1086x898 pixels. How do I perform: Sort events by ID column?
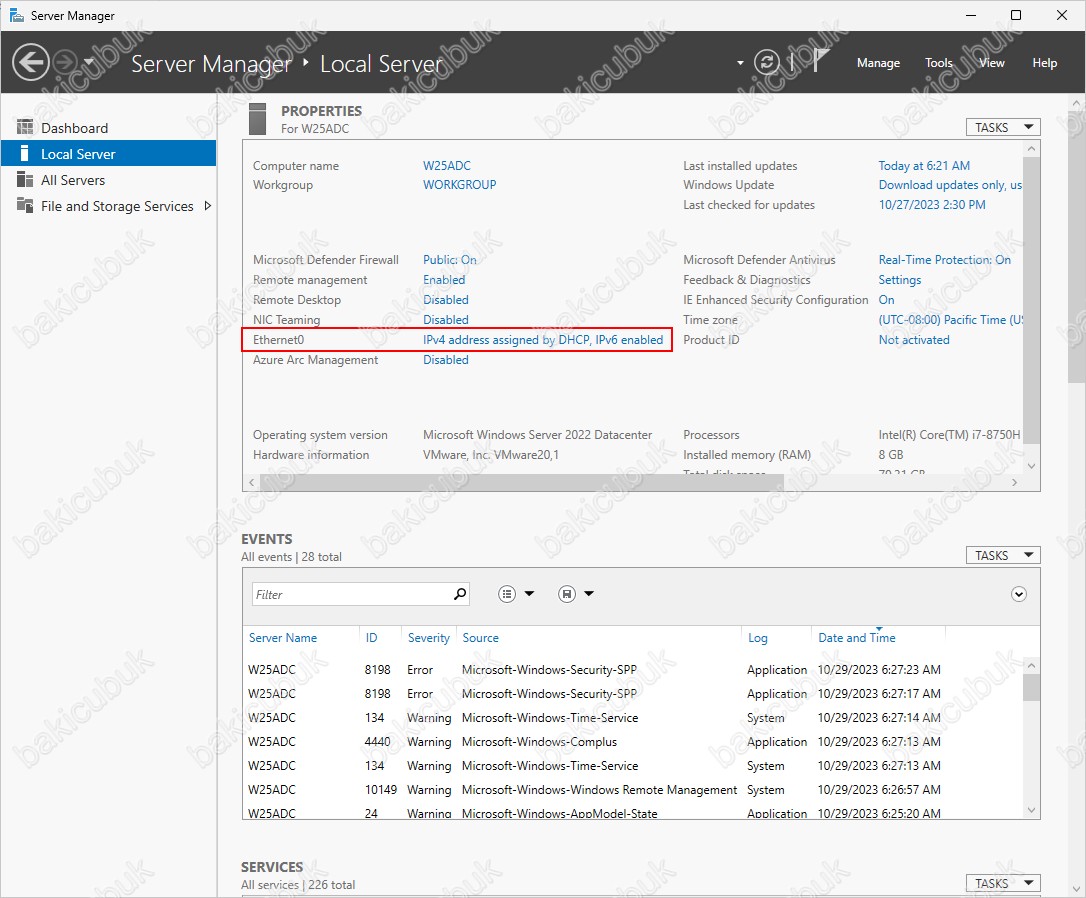pos(371,638)
